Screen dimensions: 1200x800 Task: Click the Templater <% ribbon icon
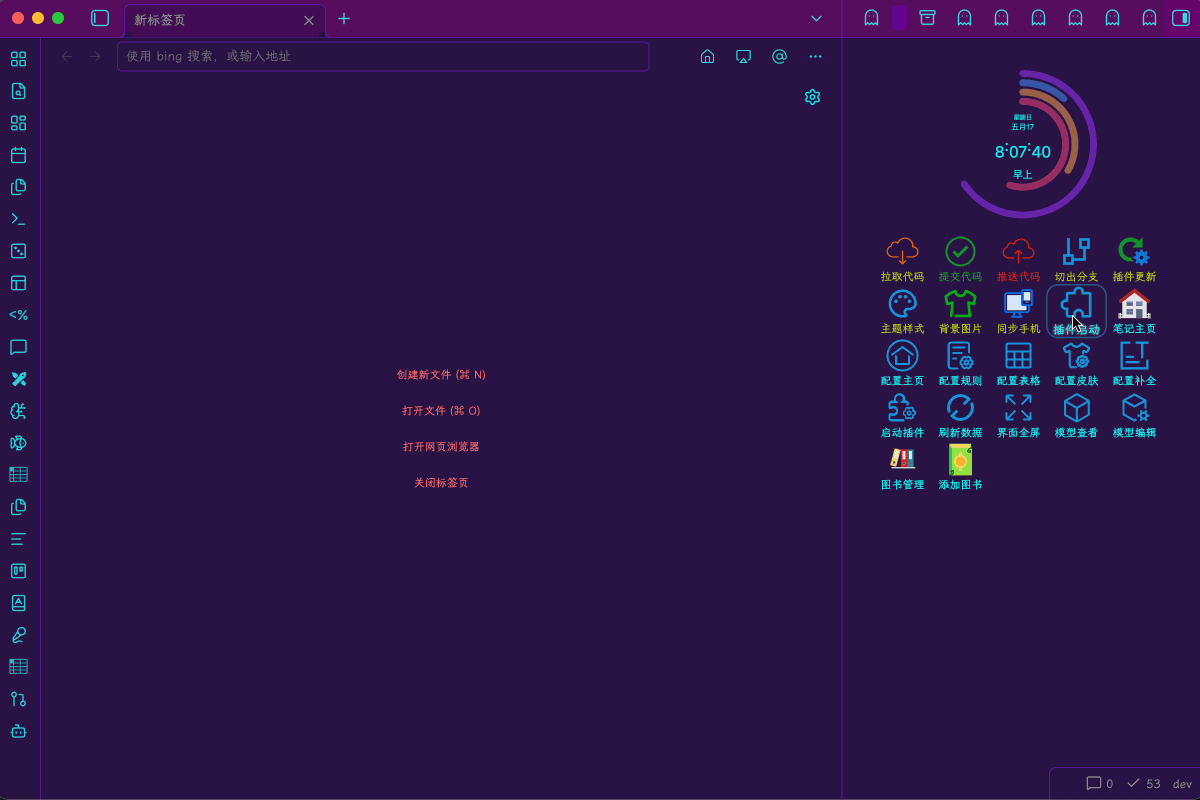[18, 315]
